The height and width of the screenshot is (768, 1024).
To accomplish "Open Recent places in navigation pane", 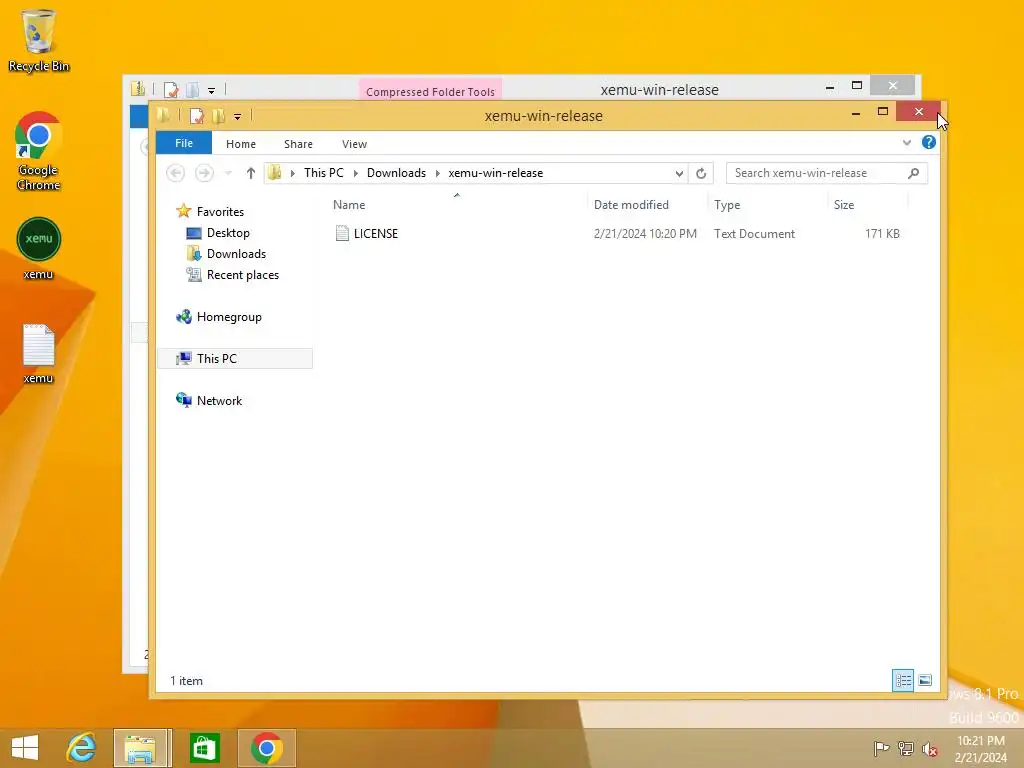I will click(x=242, y=275).
